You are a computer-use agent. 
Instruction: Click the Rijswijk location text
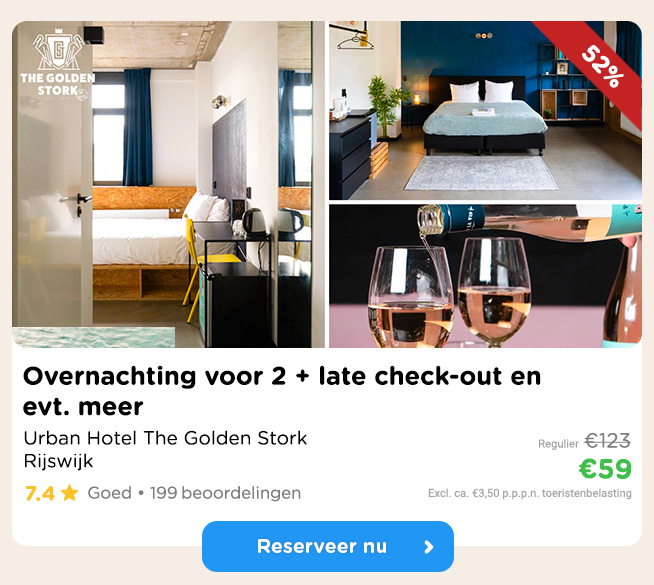(x=58, y=461)
